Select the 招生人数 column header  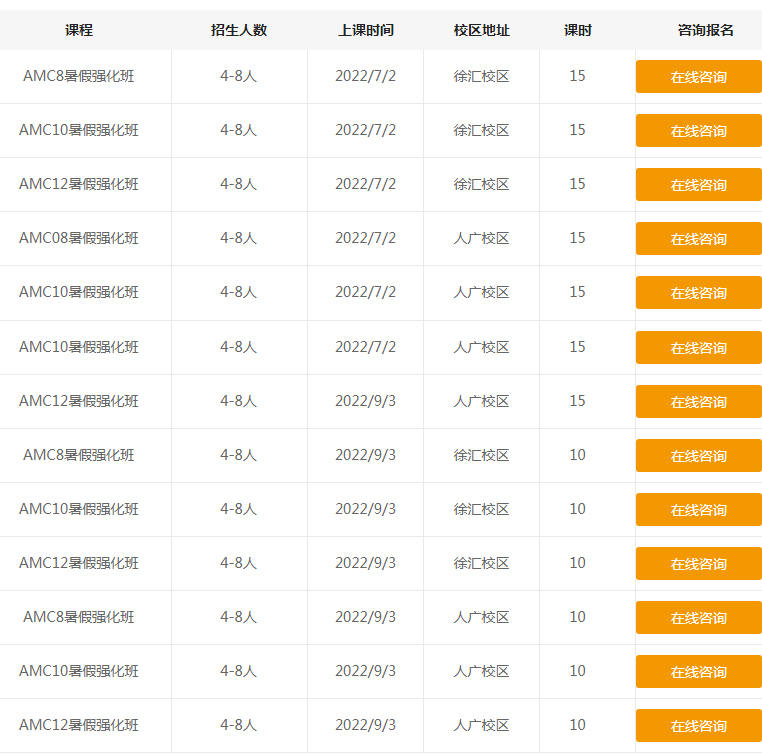pyautogui.click(x=239, y=30)
